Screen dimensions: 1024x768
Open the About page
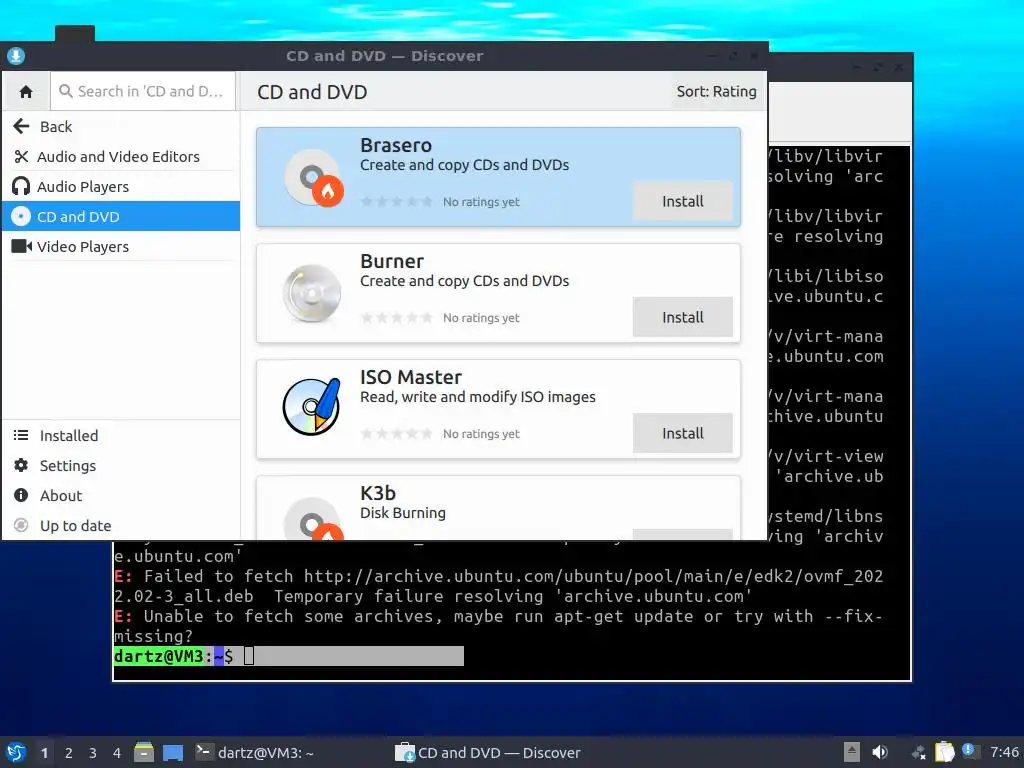pos(121,496)
